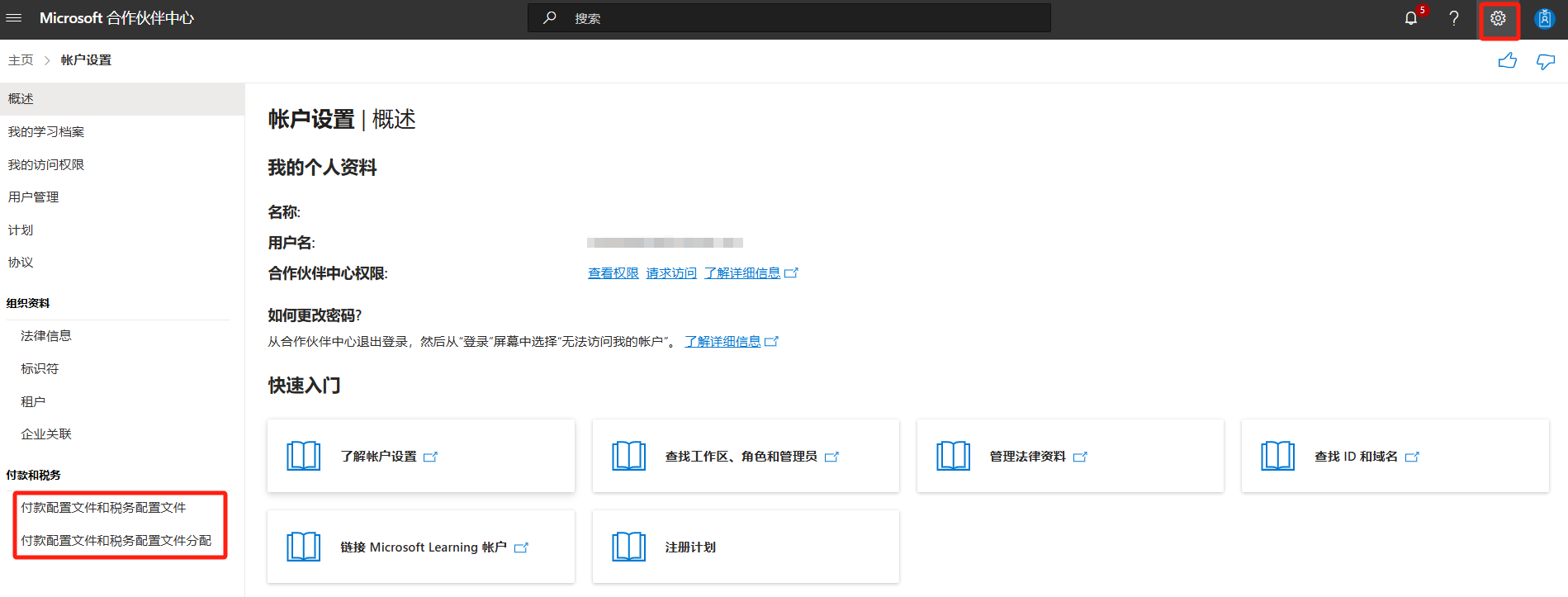Click external link icon beside 了解帐户设置

(430, 457)
